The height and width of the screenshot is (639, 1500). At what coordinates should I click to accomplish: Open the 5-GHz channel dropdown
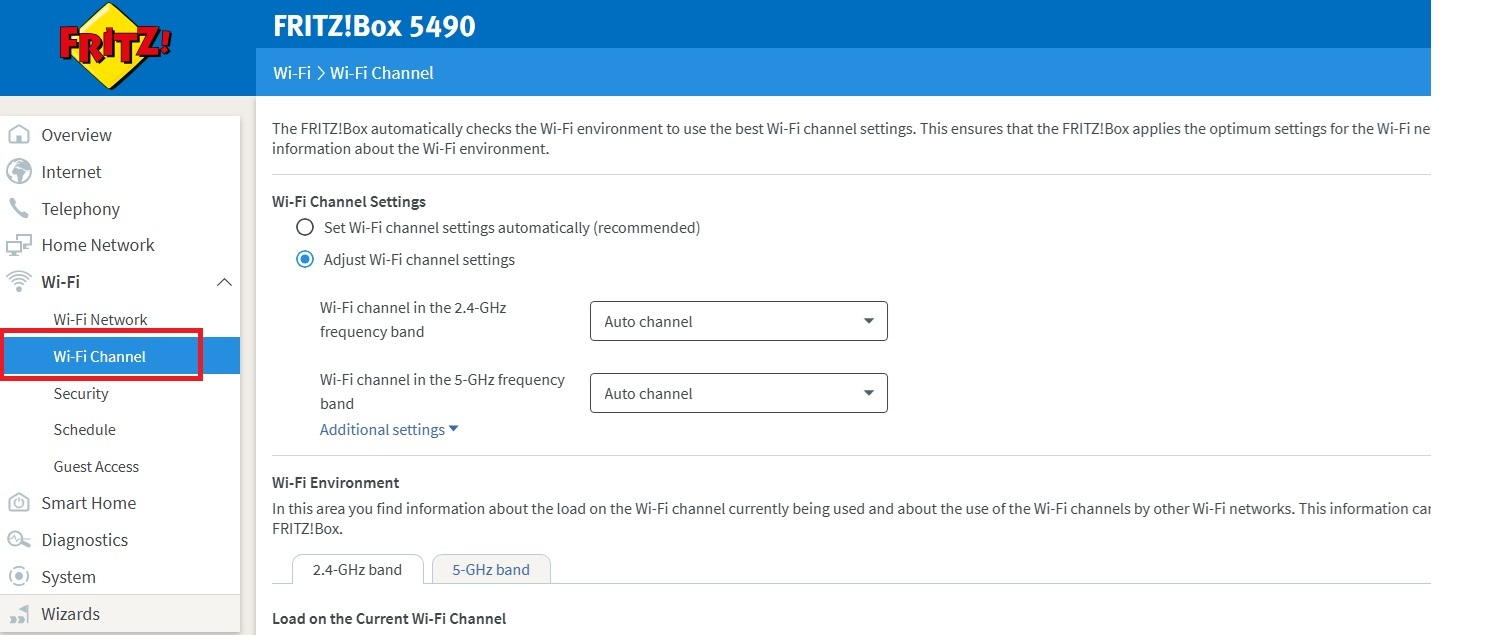click(739, 393)
